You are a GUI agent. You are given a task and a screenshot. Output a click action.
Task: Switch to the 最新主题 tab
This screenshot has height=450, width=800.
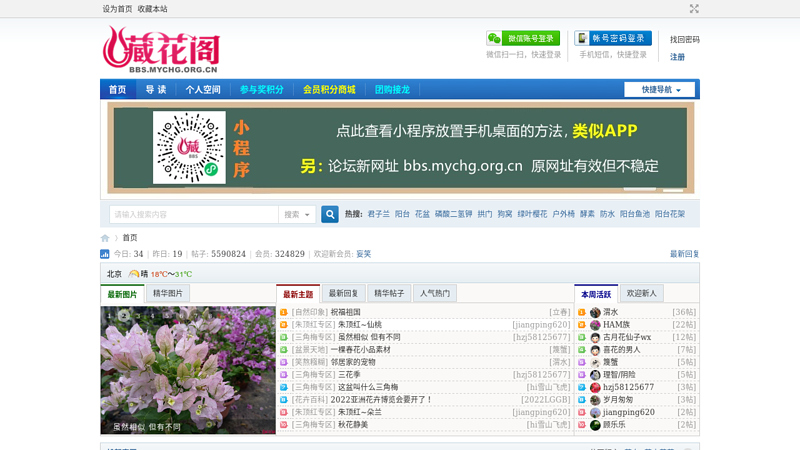click(x=298, y=294)
